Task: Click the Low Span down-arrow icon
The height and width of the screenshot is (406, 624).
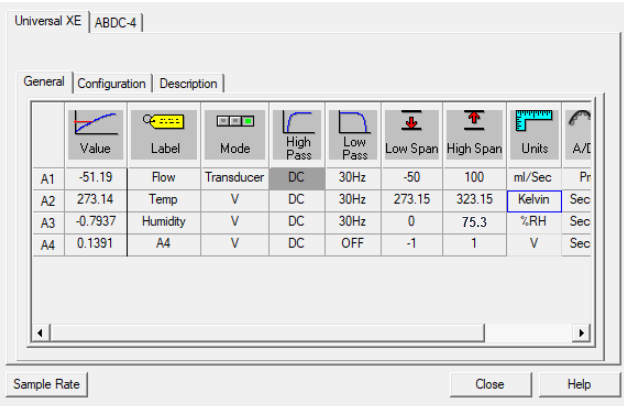Action: [x=411, y=122]
